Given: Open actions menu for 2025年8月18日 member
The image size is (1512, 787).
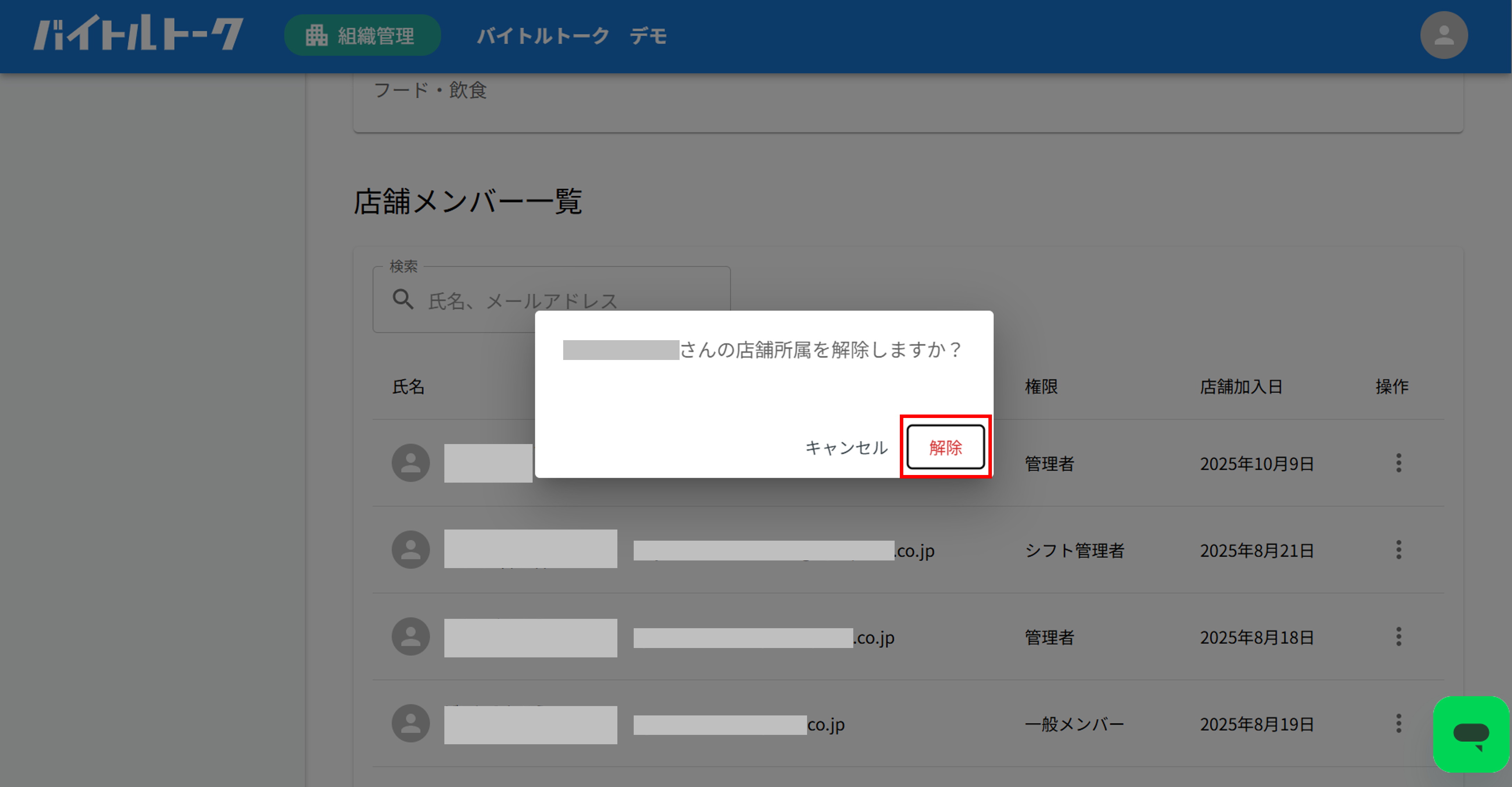Looking at the screenshot, I should coord(1399,637).
